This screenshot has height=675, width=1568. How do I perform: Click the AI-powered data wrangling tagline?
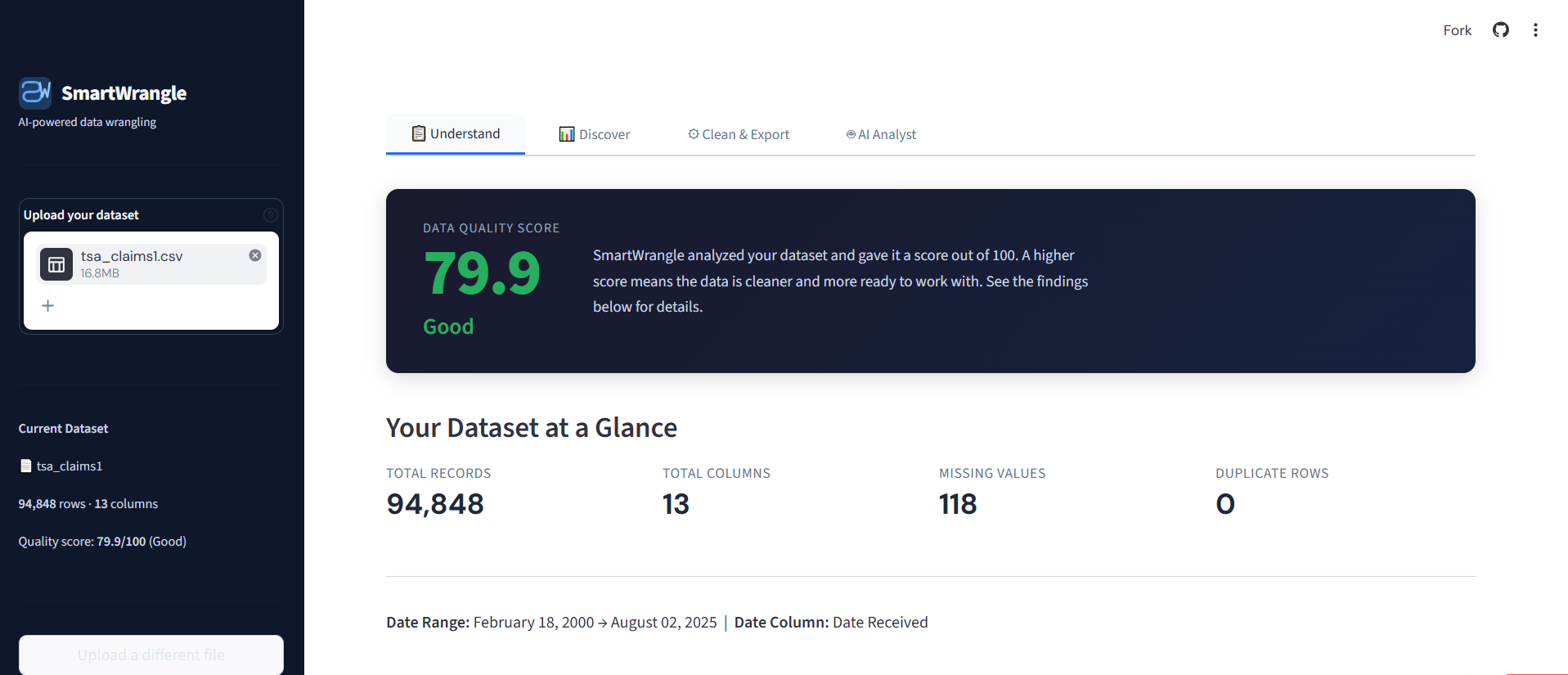88,122
